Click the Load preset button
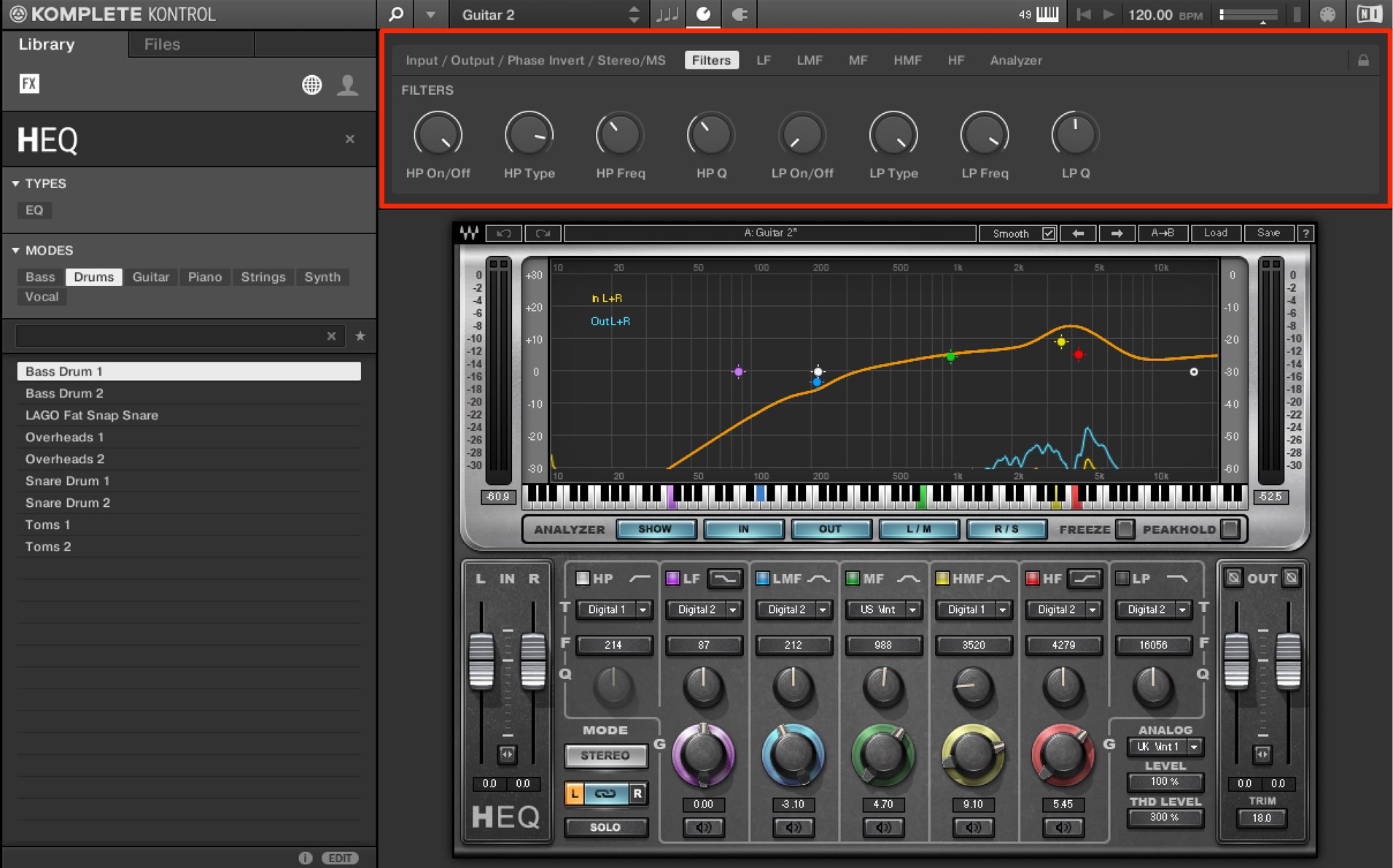1393x868 pixels. (1215, 233)
